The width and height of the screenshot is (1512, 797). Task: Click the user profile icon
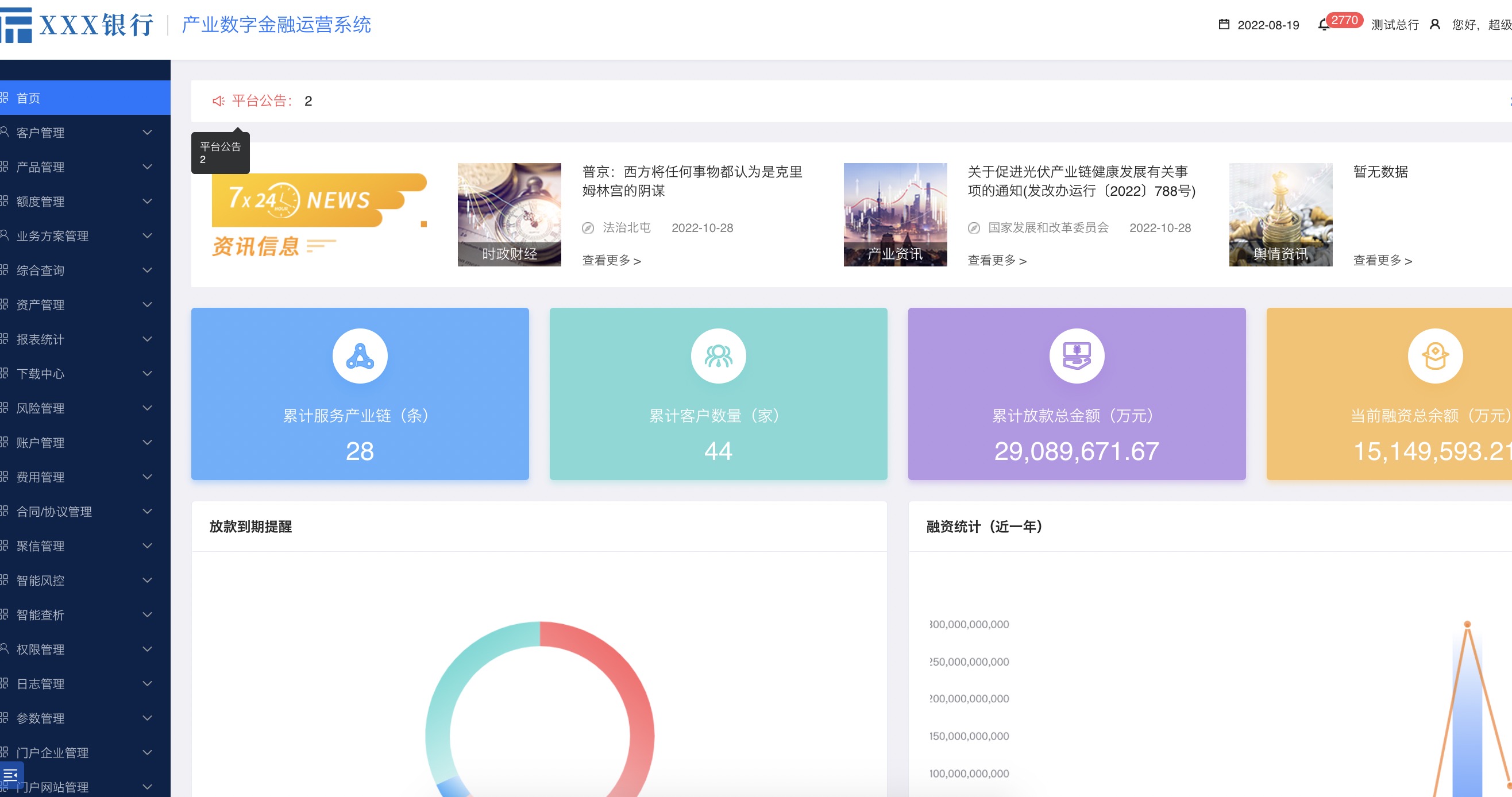tap(1434, 25)
